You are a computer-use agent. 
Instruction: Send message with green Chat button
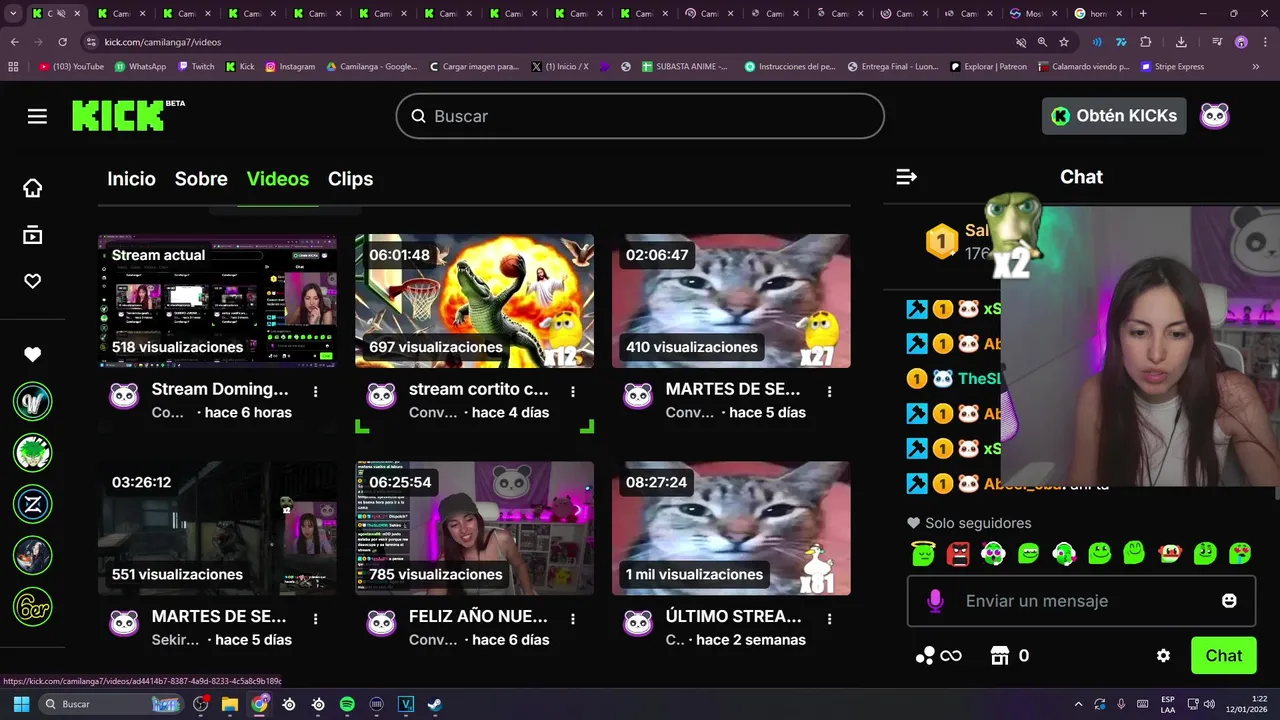pos(1223,656)
